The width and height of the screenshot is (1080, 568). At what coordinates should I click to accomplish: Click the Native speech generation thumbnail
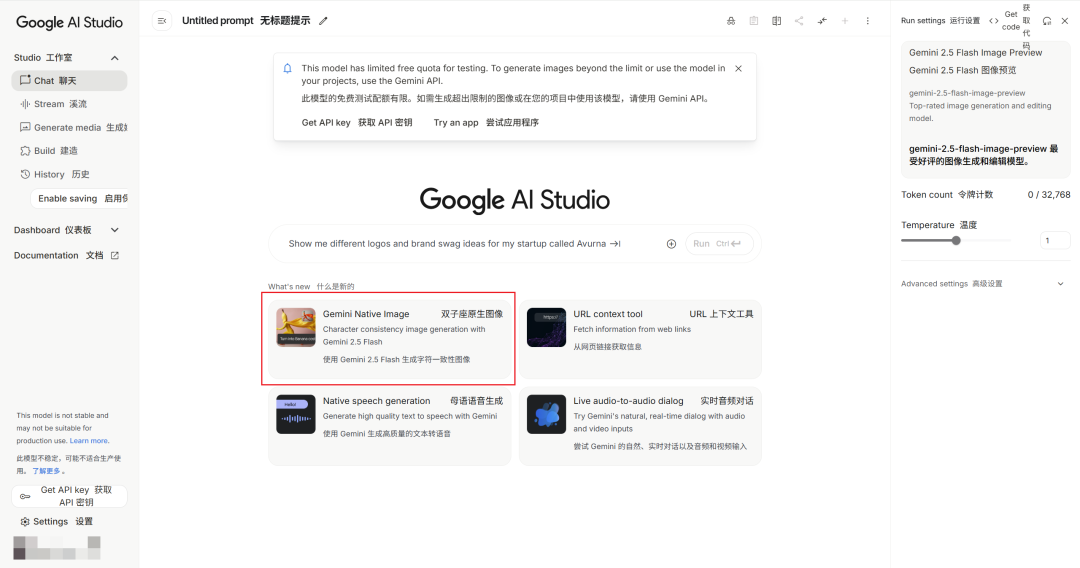point(295,414)
